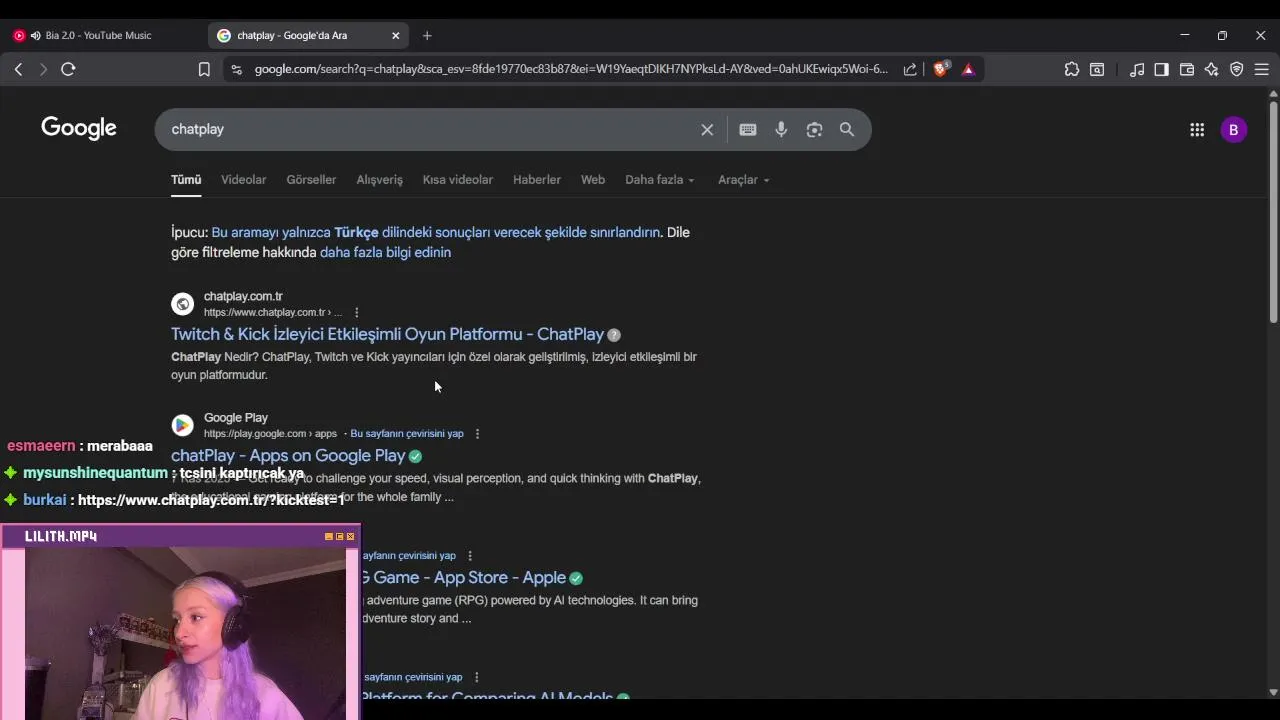Image resolution: width=1280 pixels, height=720 pixels.
Task: Open the Extensions puzzle icon
Action: [1072, 69]
